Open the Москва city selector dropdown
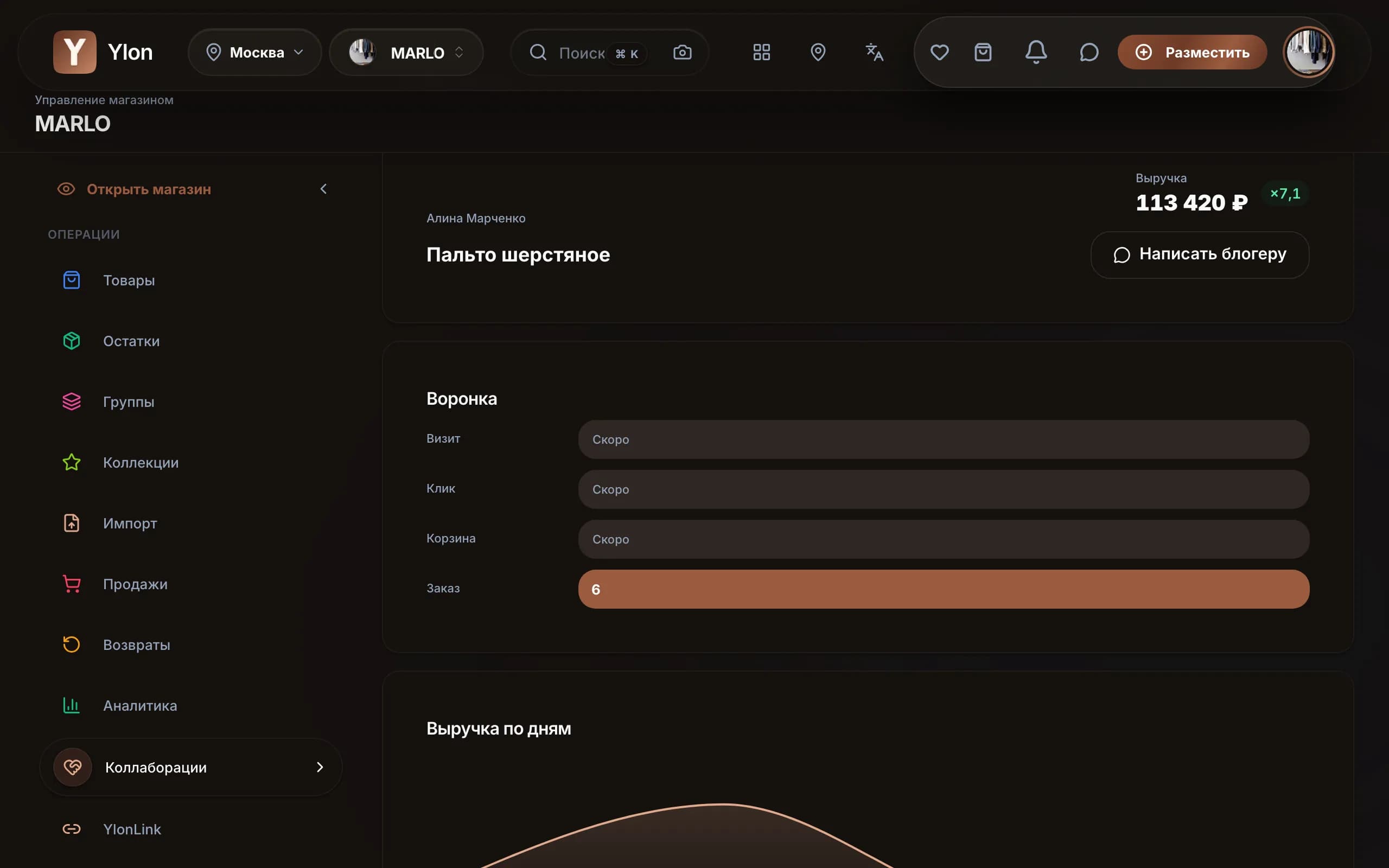Image resolution: width=1389 pixels, height=868 pixels. [x=255, y=52]
